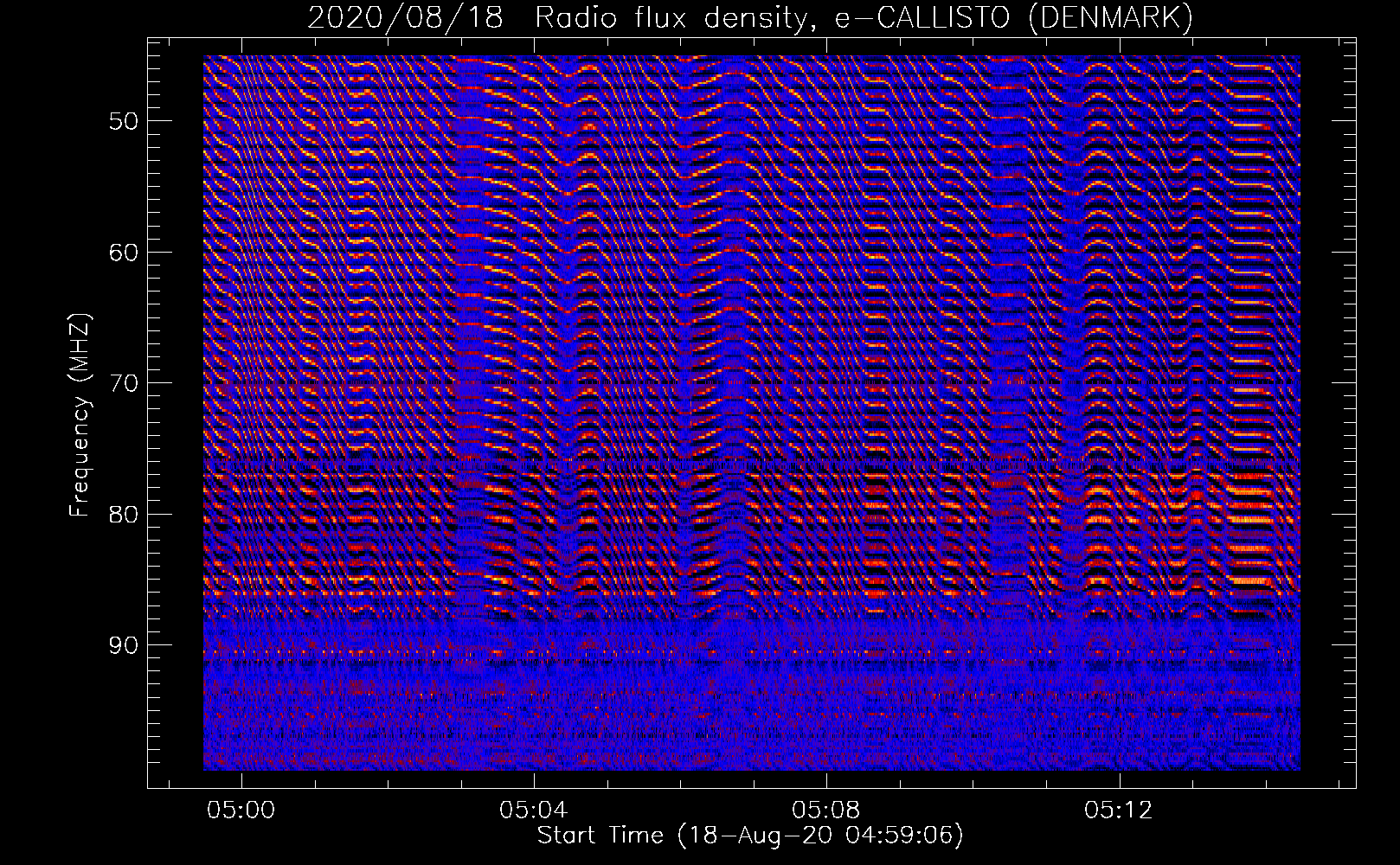Image resolution: width=1400 pixels, height=865 pixels.
Task: Click the '05:08' time tick label
Action: click(826, 810)
